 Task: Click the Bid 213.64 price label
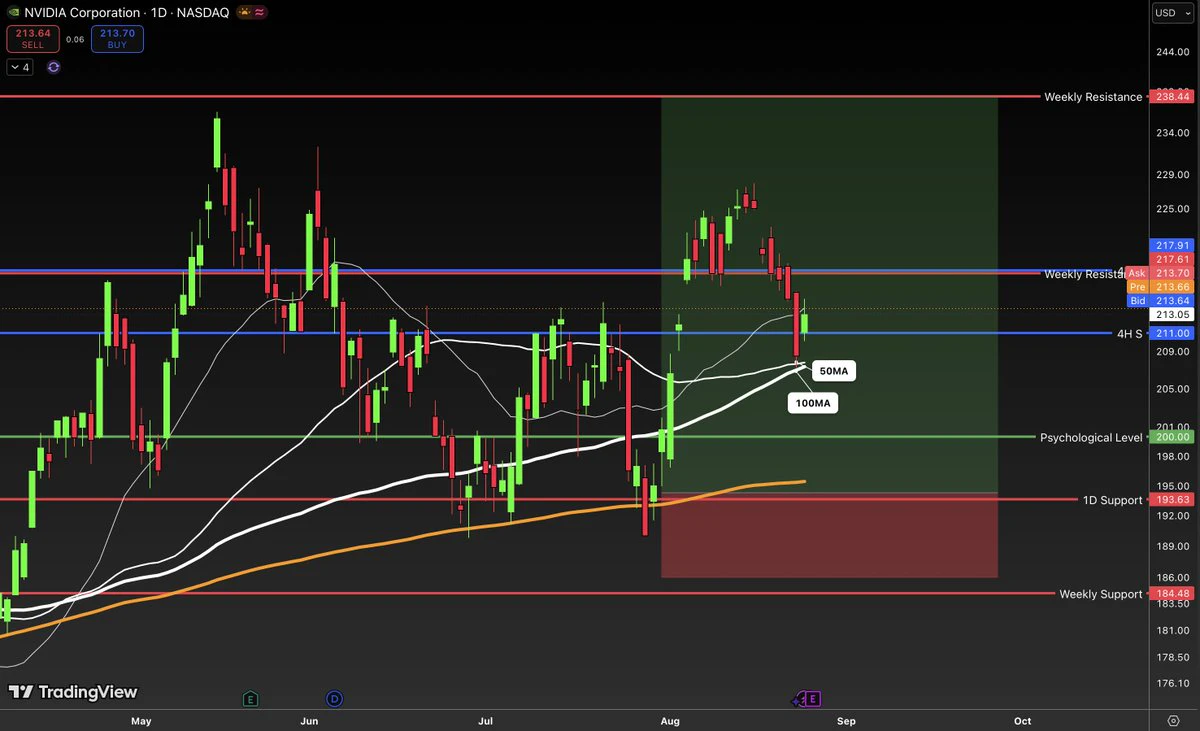tap(1160, 300)
